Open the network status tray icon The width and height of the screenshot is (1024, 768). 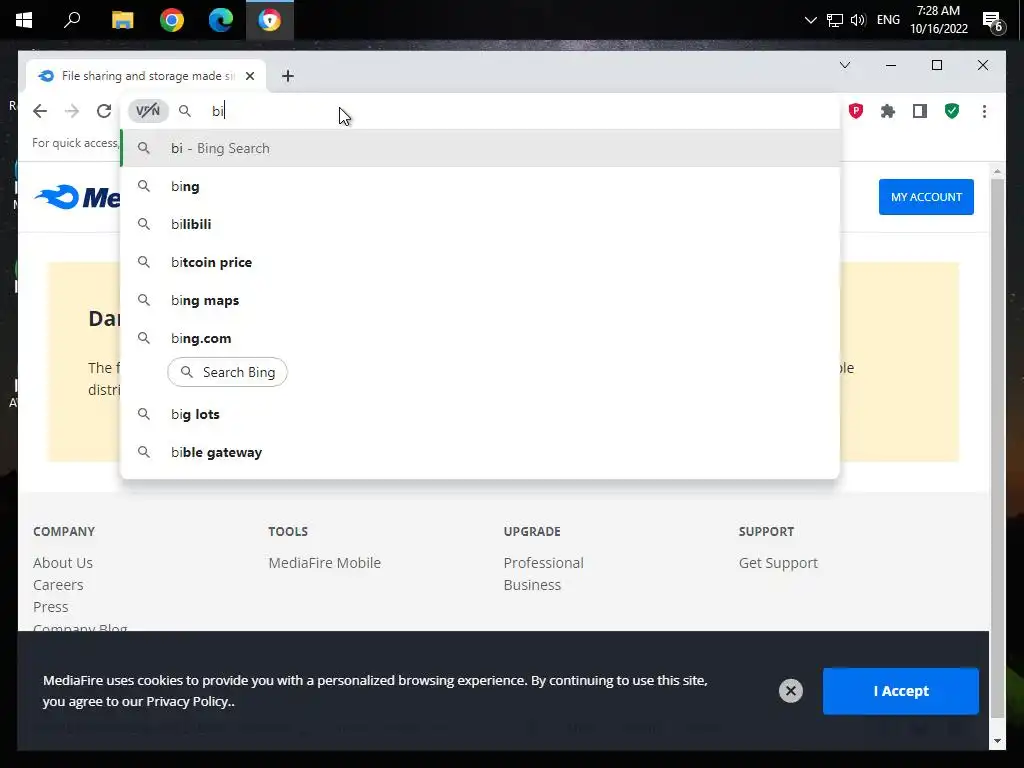coord(835,20)
